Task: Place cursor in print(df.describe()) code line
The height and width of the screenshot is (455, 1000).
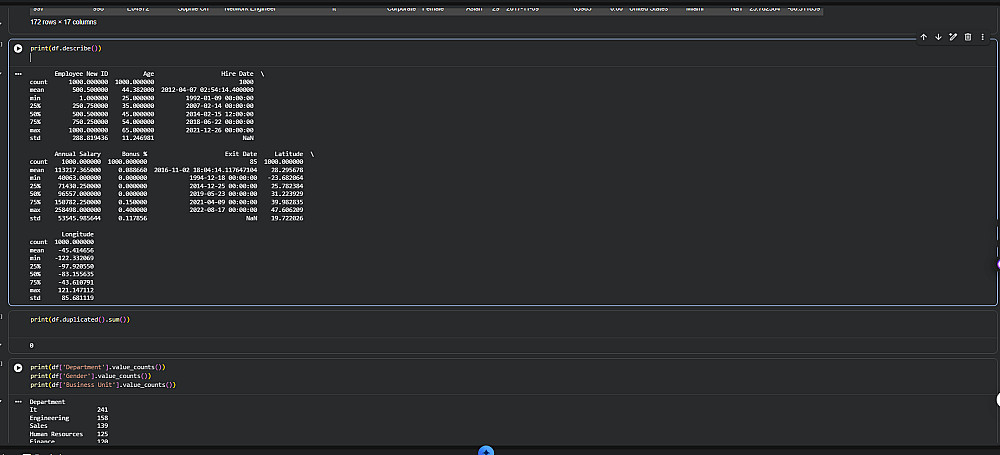Action: pos(66,48)
